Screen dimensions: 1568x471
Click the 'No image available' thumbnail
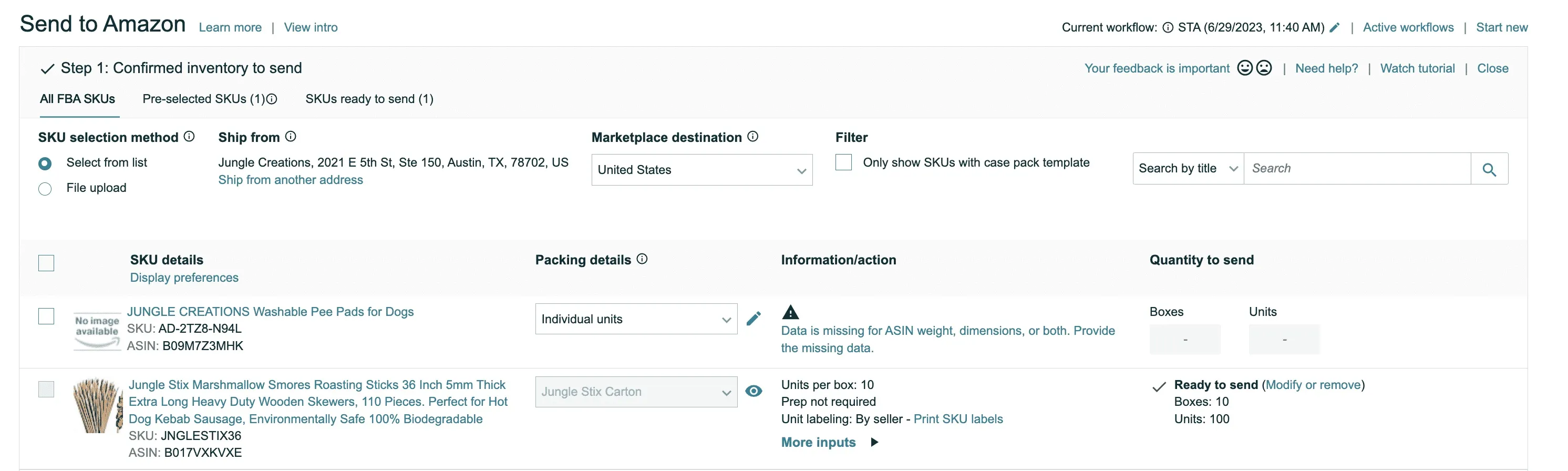pyautogui.click(x=97, y=331)
